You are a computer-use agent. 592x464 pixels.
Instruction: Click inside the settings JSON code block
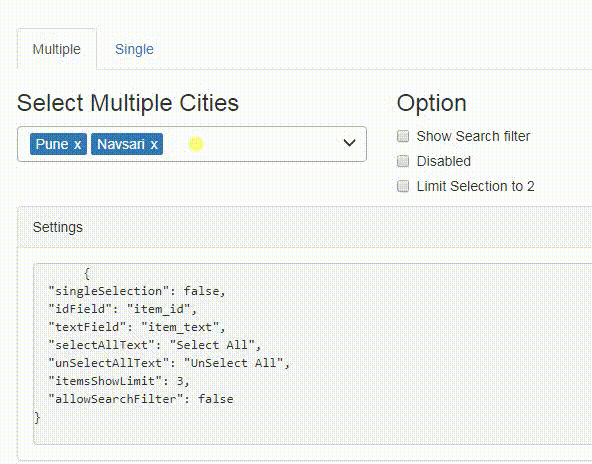313,354
